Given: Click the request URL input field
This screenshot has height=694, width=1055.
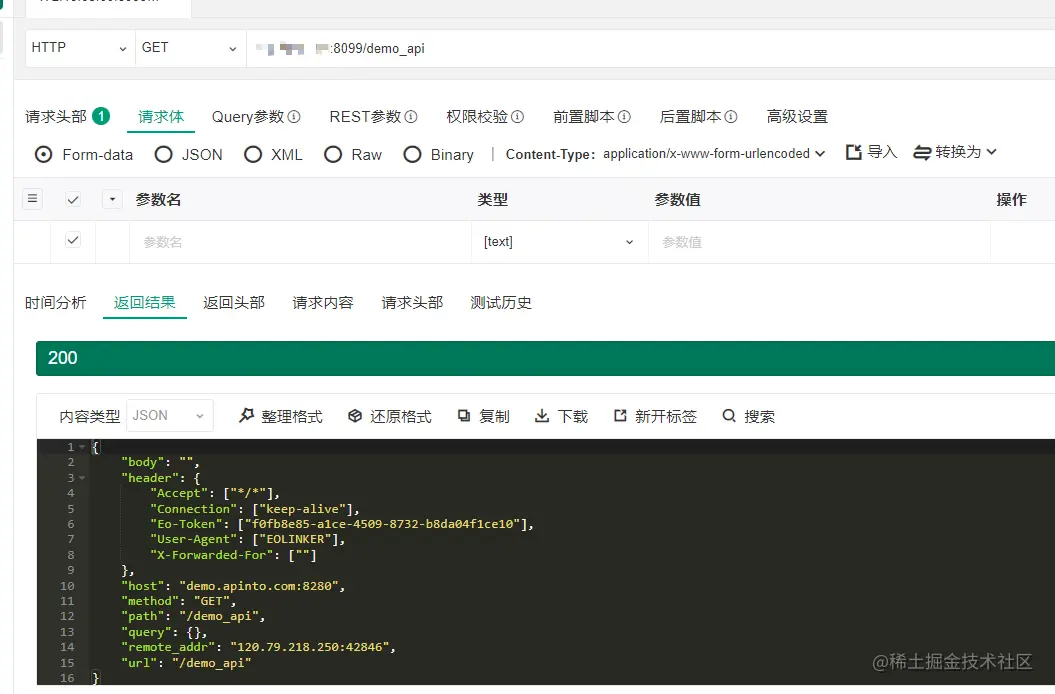Looking at the screenshot, I should [x=650, y=48].
